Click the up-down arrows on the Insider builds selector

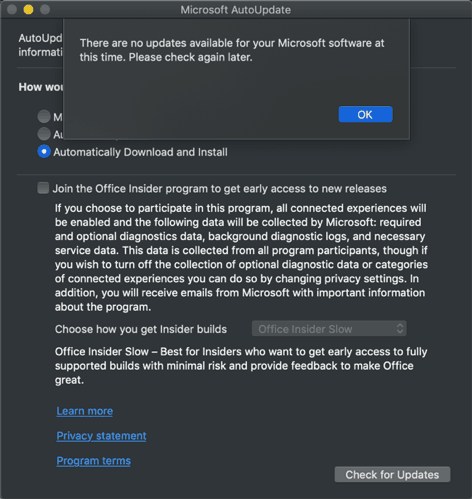400,329
